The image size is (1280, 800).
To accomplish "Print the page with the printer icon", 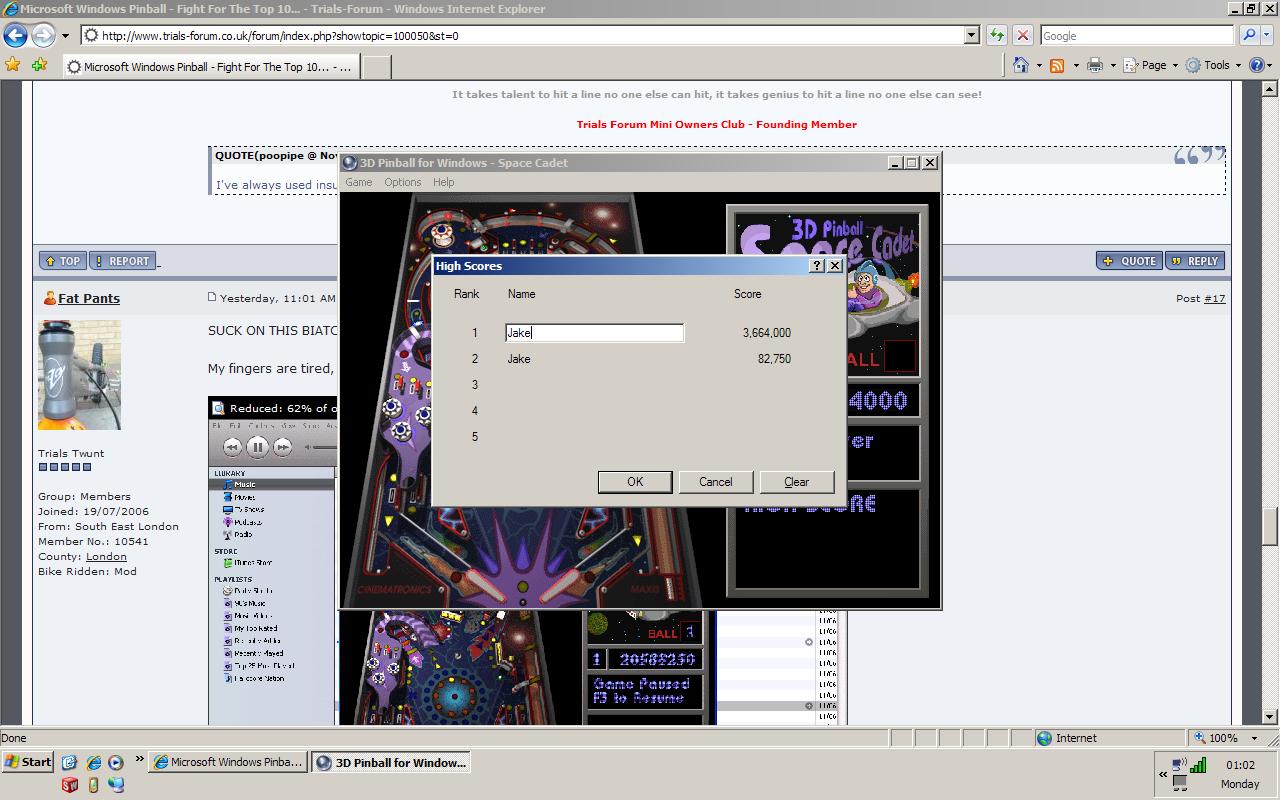I will point(1095,65).
